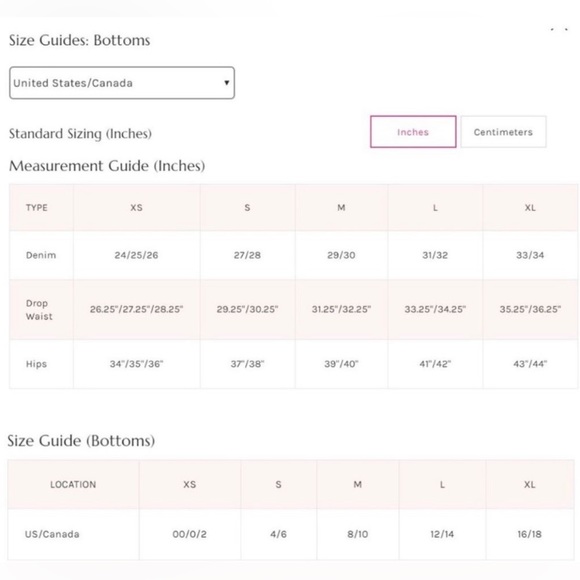Select the Denim row label

point(41,255)
